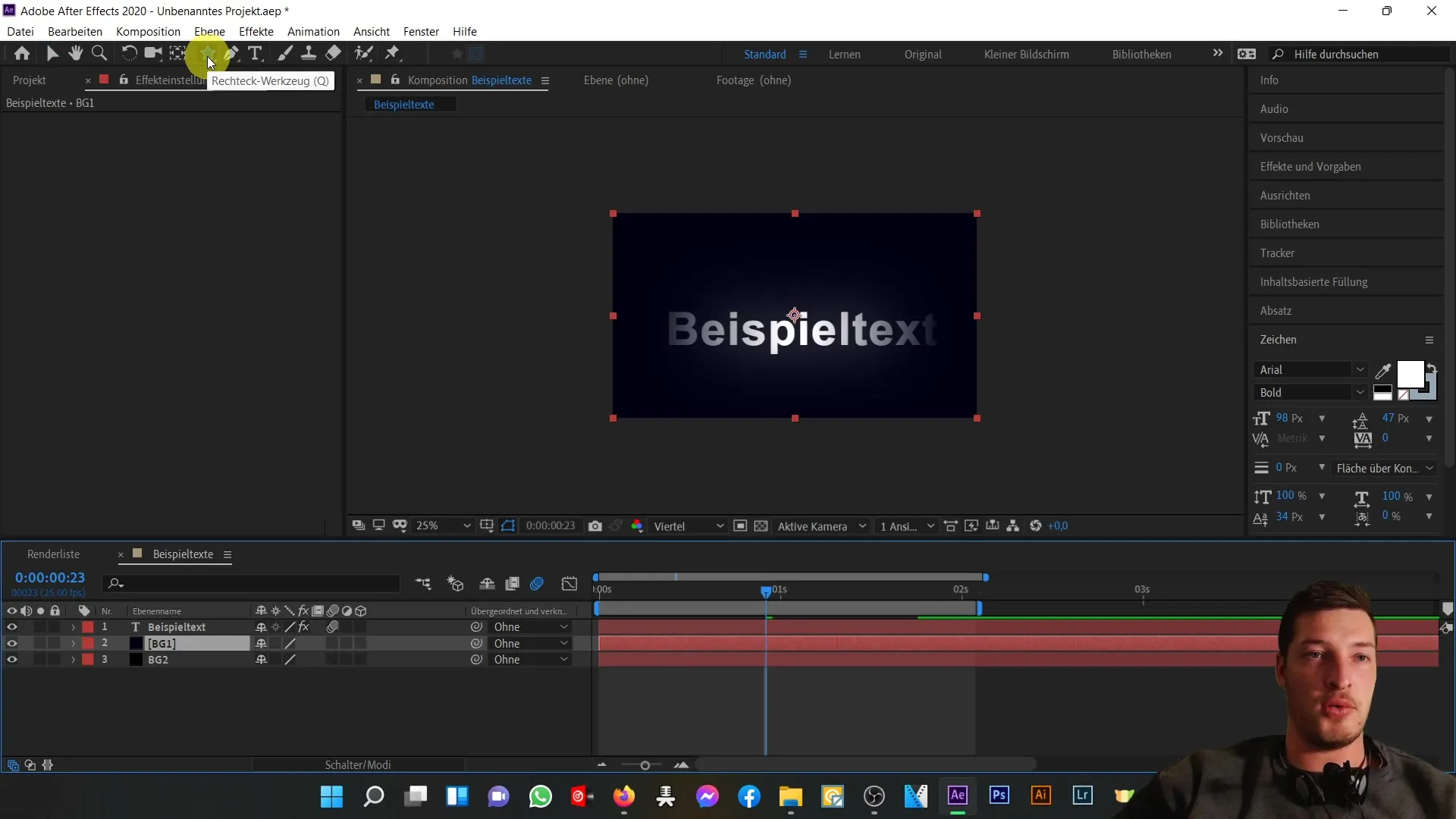The height and width of the screenshot is (819, 1456).
Task: Expand BG1 layer properties
Action: point(72,643)
